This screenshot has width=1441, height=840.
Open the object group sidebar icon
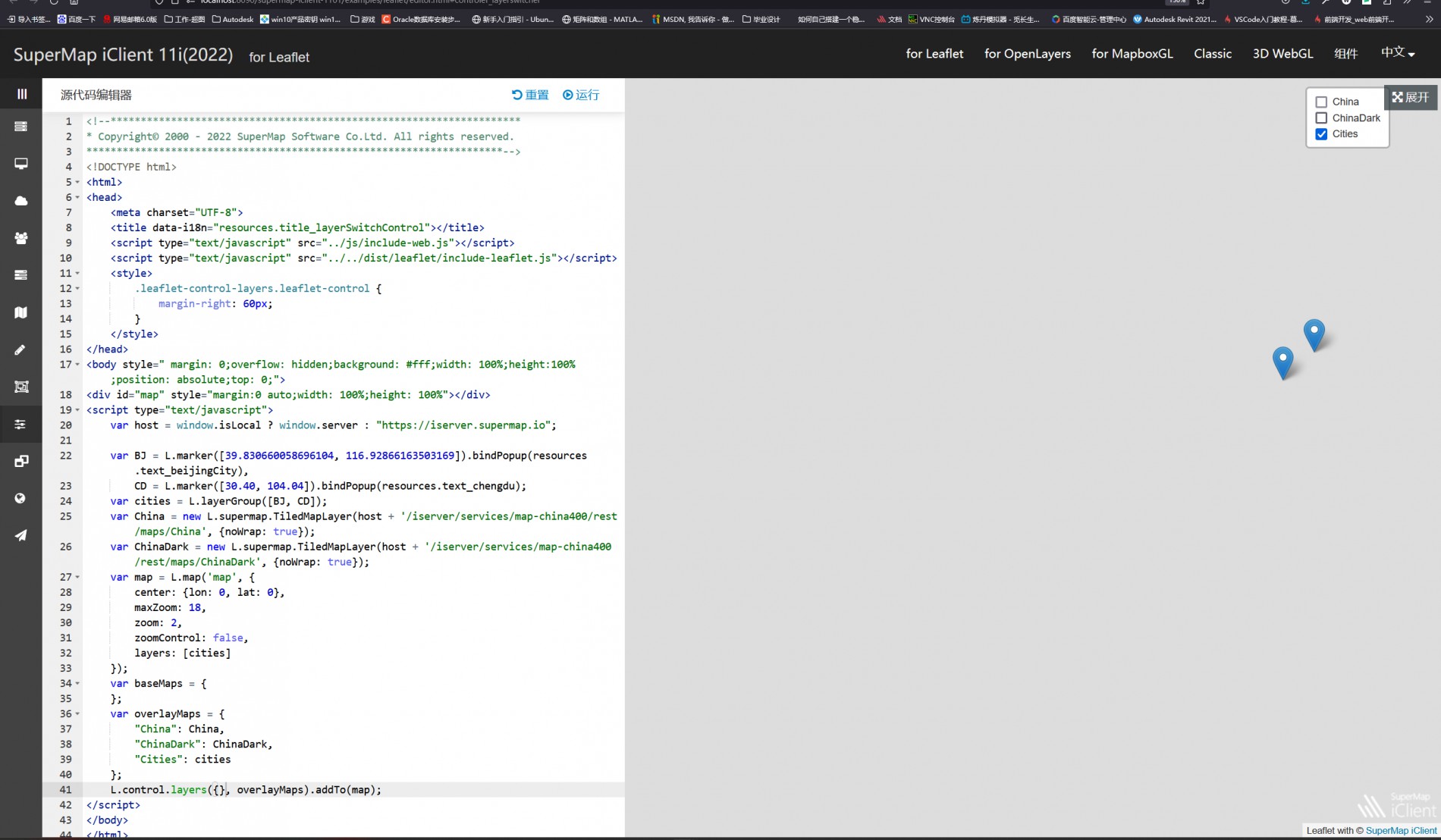[x=21, y=387]
